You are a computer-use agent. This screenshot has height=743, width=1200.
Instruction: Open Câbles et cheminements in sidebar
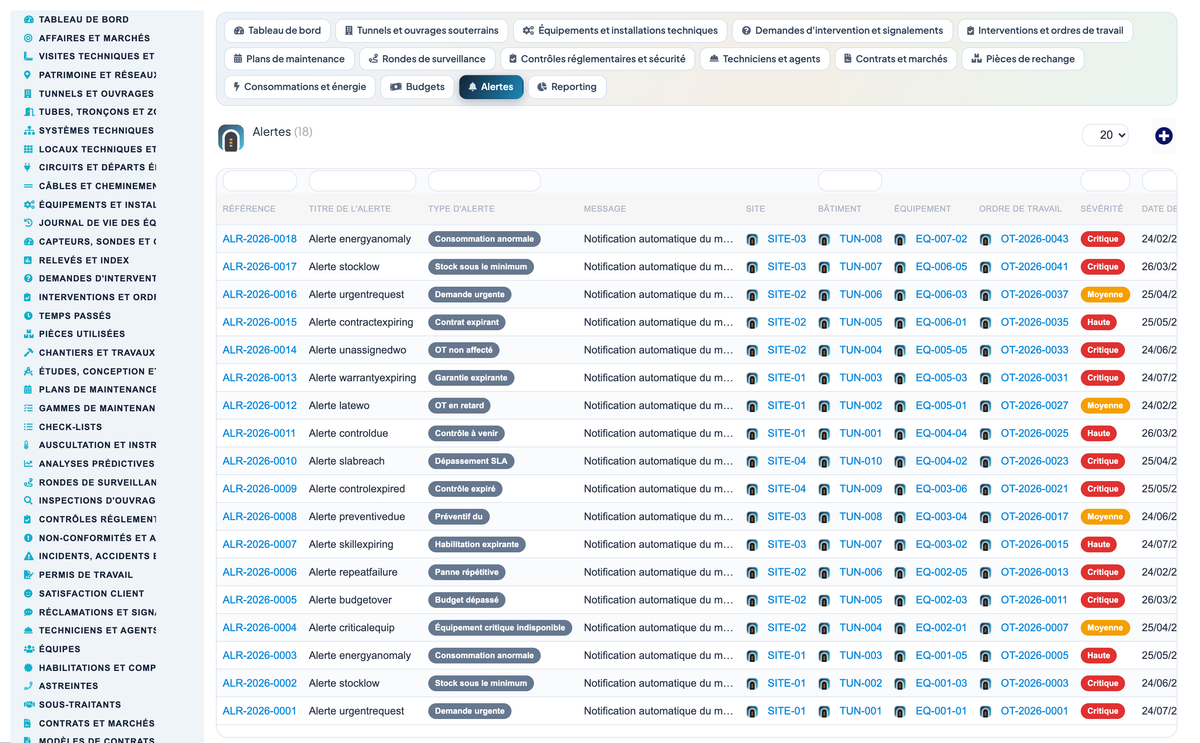coord(97,186)
